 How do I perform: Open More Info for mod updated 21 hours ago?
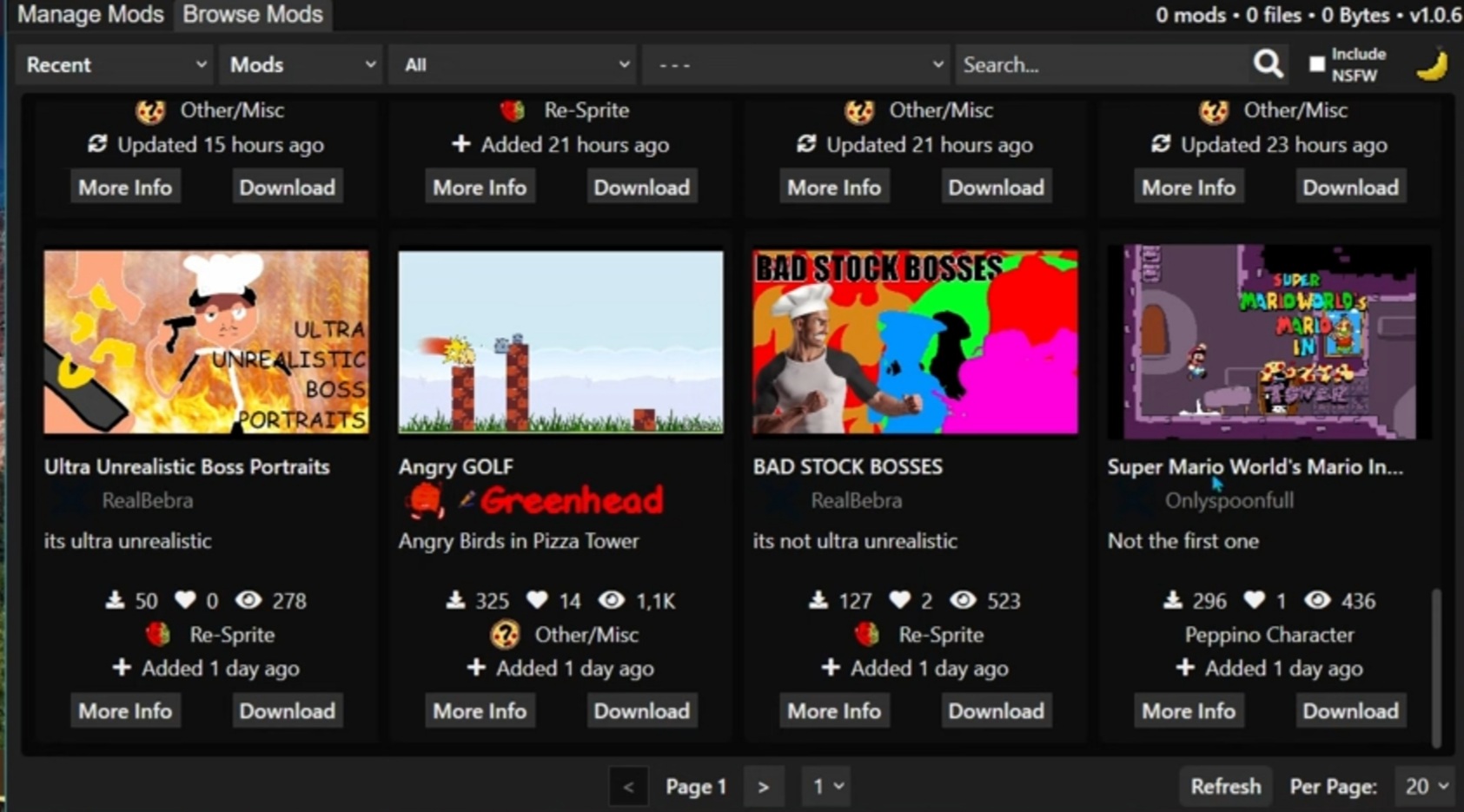tap(834, 187)
